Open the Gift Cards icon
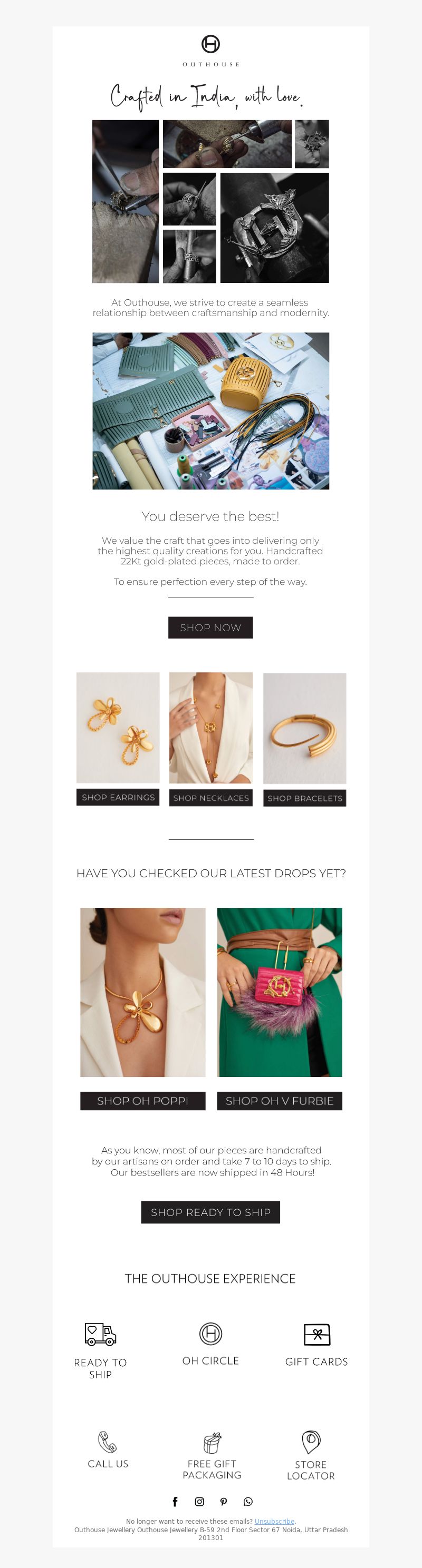The width and height of the screenshot is (422, 1568). point(316,1334)
